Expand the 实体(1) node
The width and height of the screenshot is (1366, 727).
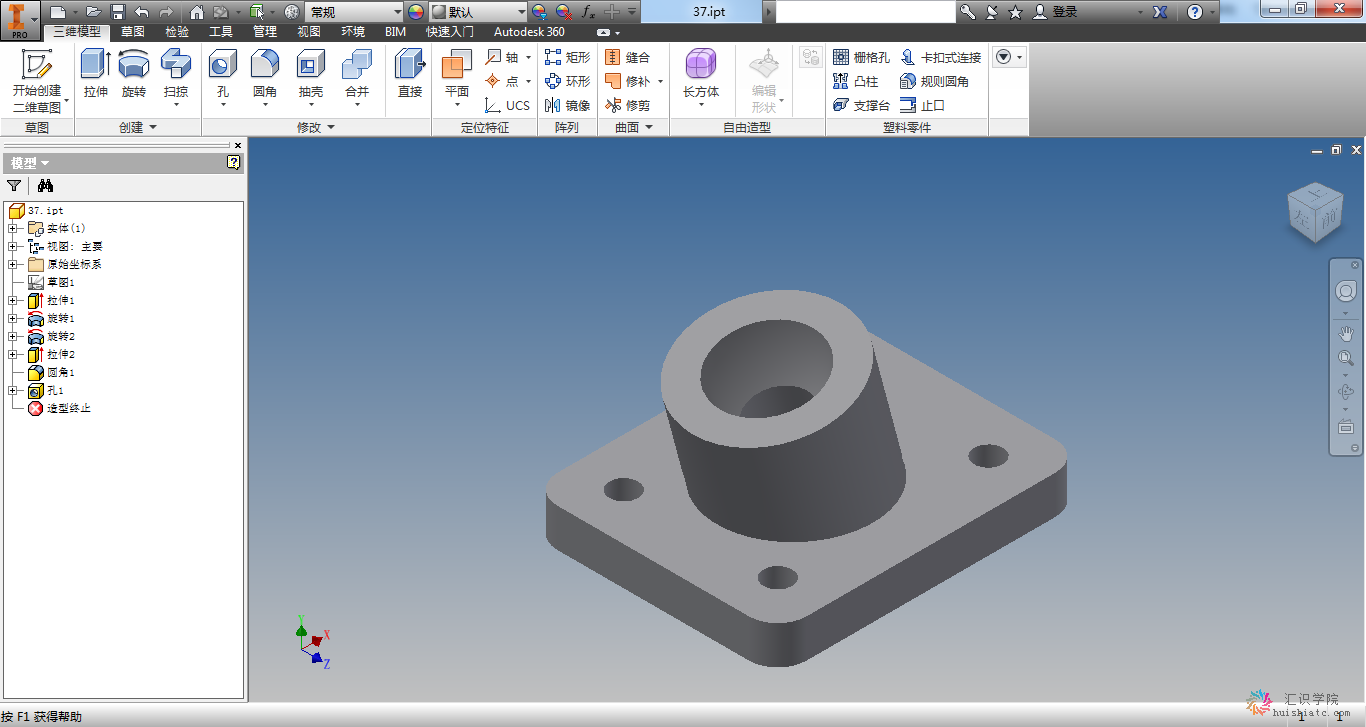click(12, 228)
